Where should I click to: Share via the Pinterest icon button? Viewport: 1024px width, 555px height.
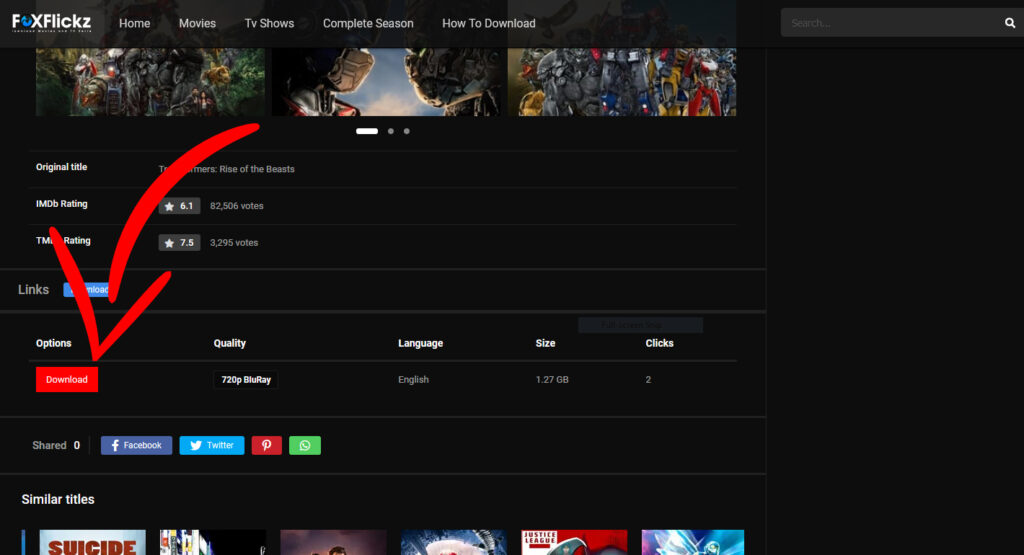click(266, 445)
